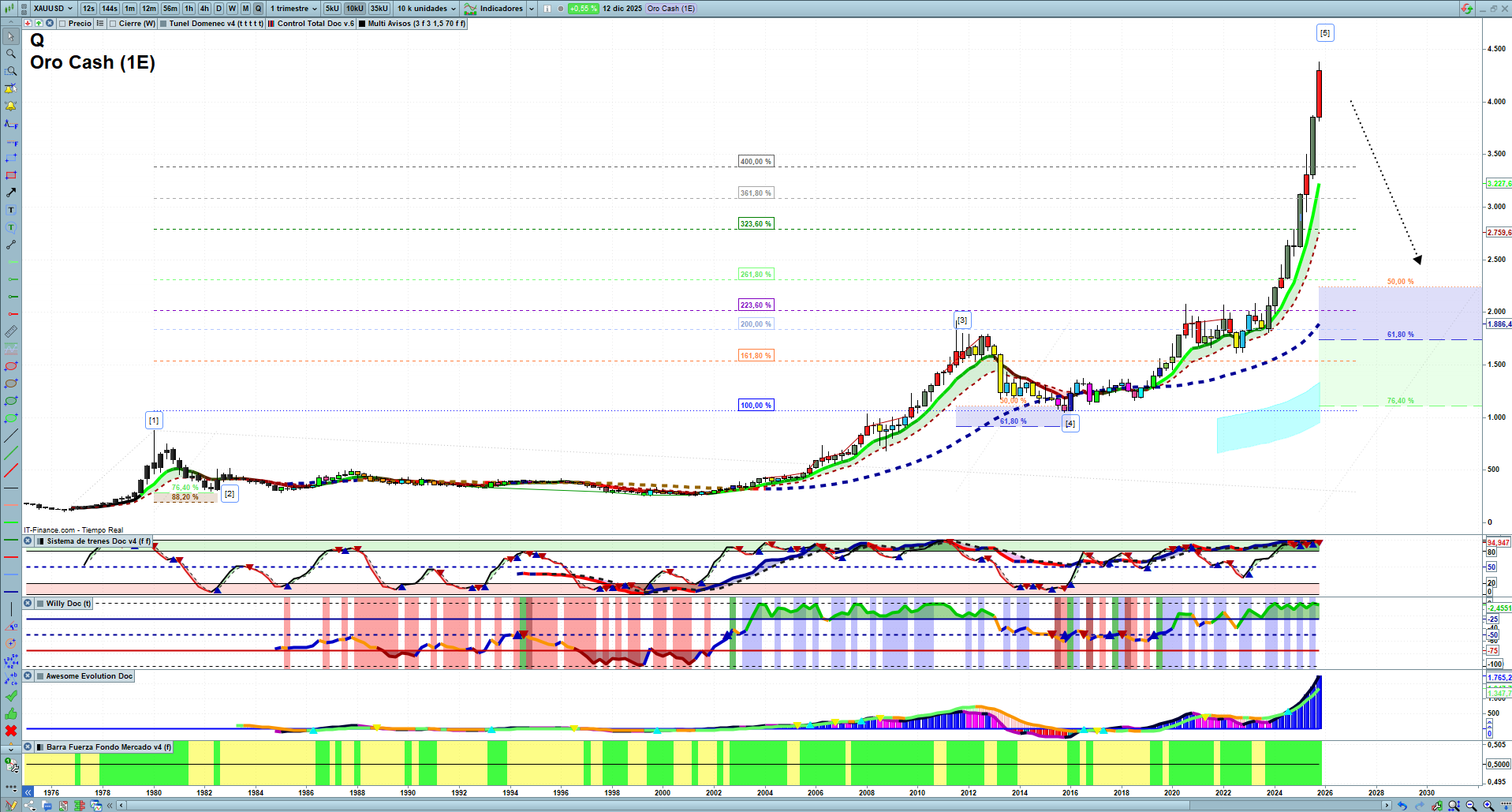
Task: Set history to 35kU units
Action: (x=379, y=9)
